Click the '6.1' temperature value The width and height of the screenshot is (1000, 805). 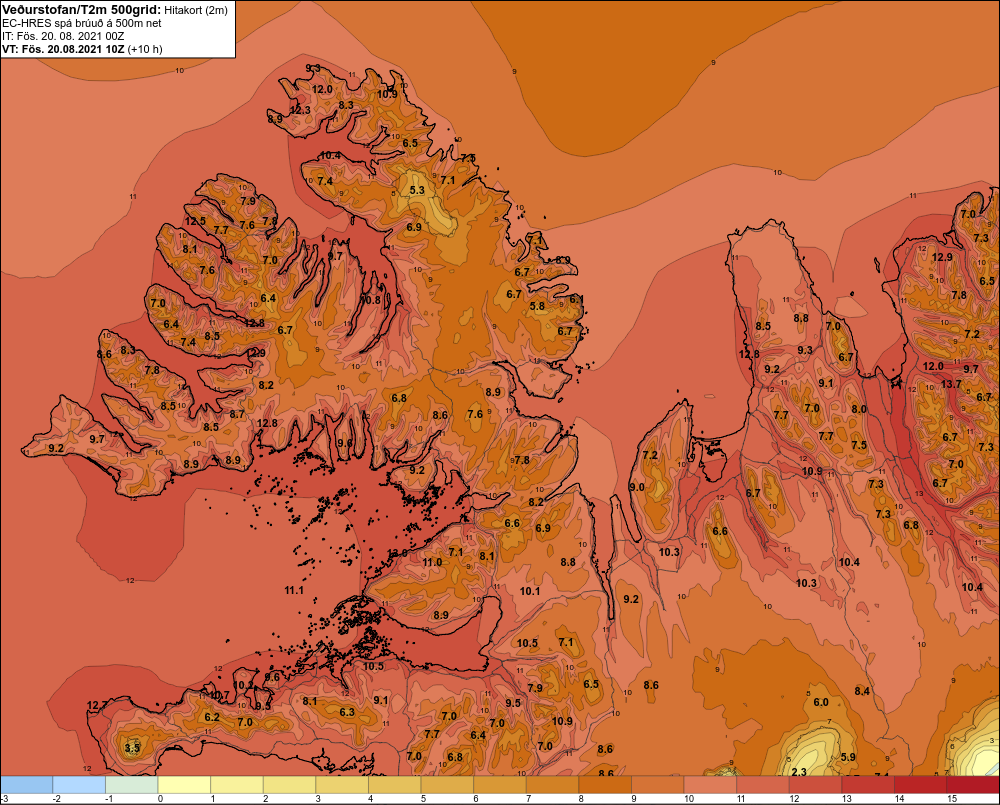pyautogui.click(x=576, y=299)
